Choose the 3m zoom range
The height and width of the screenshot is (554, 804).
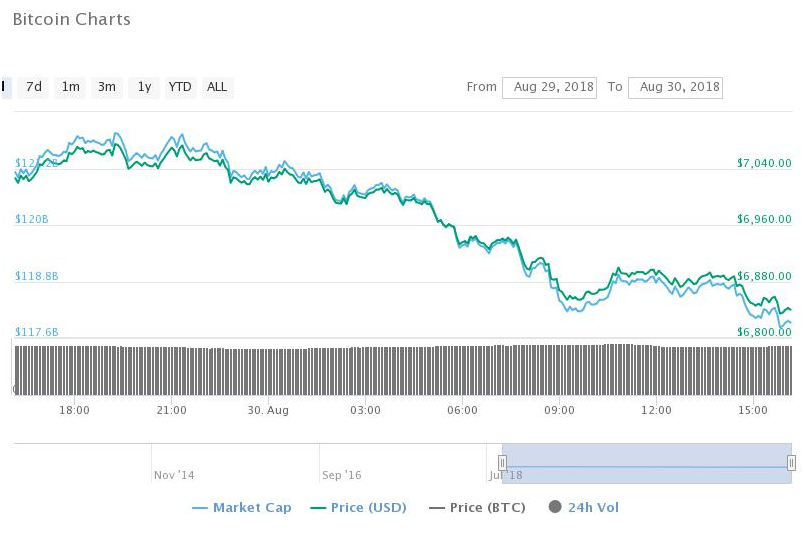106,87
